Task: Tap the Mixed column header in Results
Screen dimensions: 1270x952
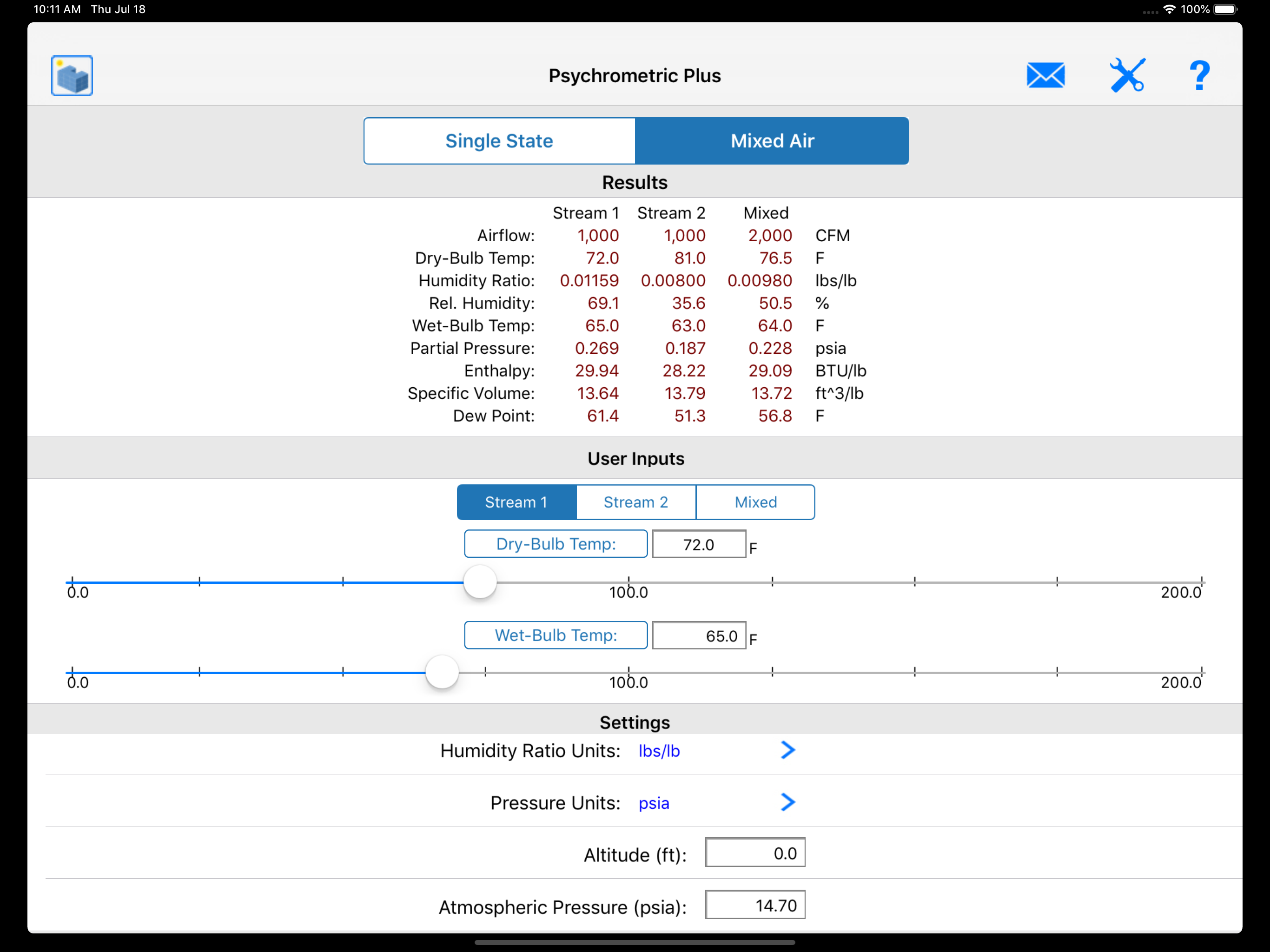Action: (x=766, y=213)
